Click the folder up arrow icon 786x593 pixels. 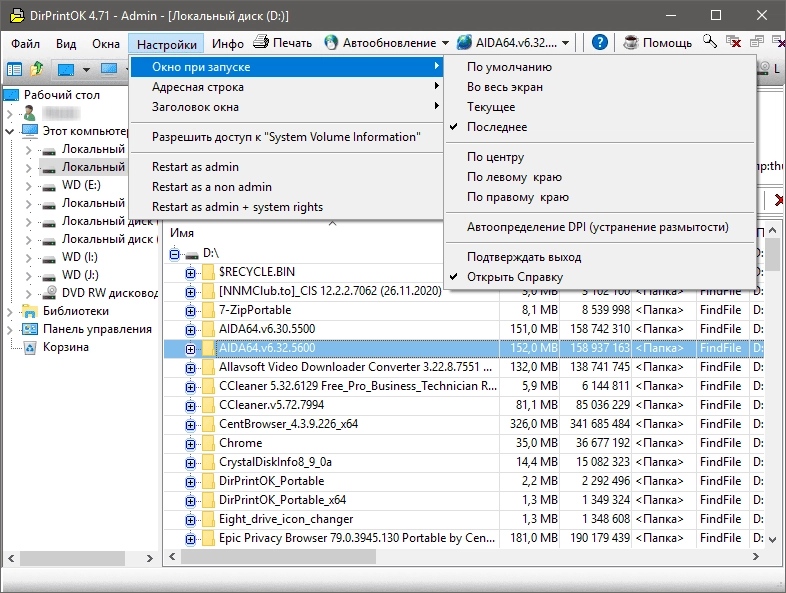[37, 69]
